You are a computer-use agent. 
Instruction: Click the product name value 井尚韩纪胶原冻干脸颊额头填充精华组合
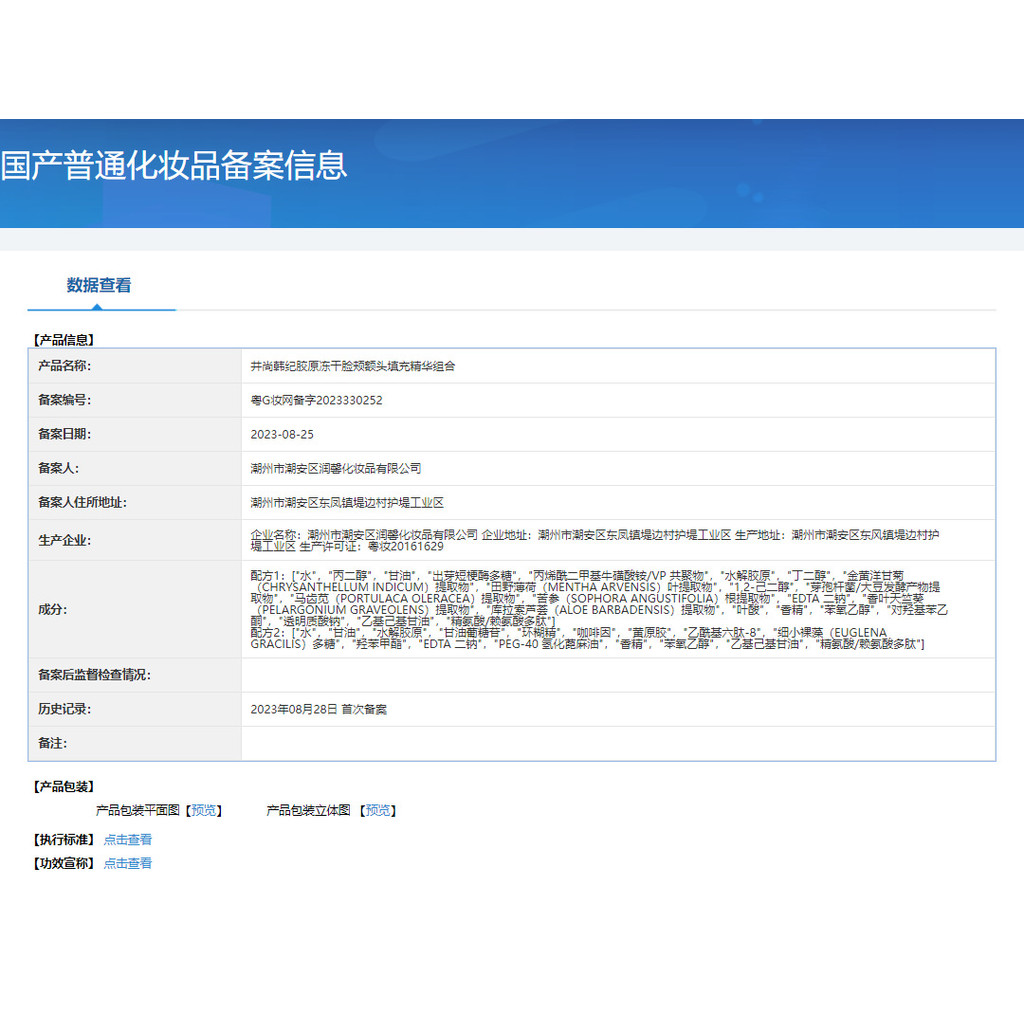[352, 366]
